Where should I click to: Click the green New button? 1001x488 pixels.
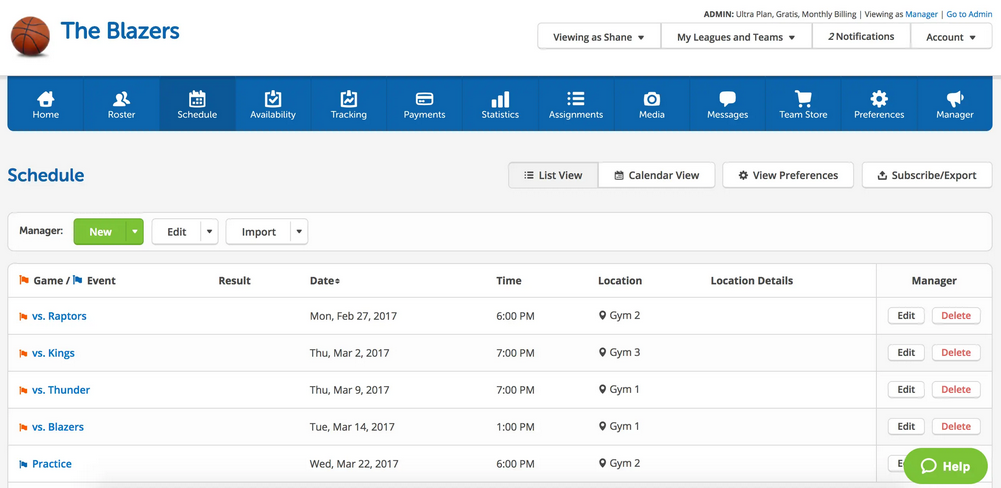click(x=100, y=232)
